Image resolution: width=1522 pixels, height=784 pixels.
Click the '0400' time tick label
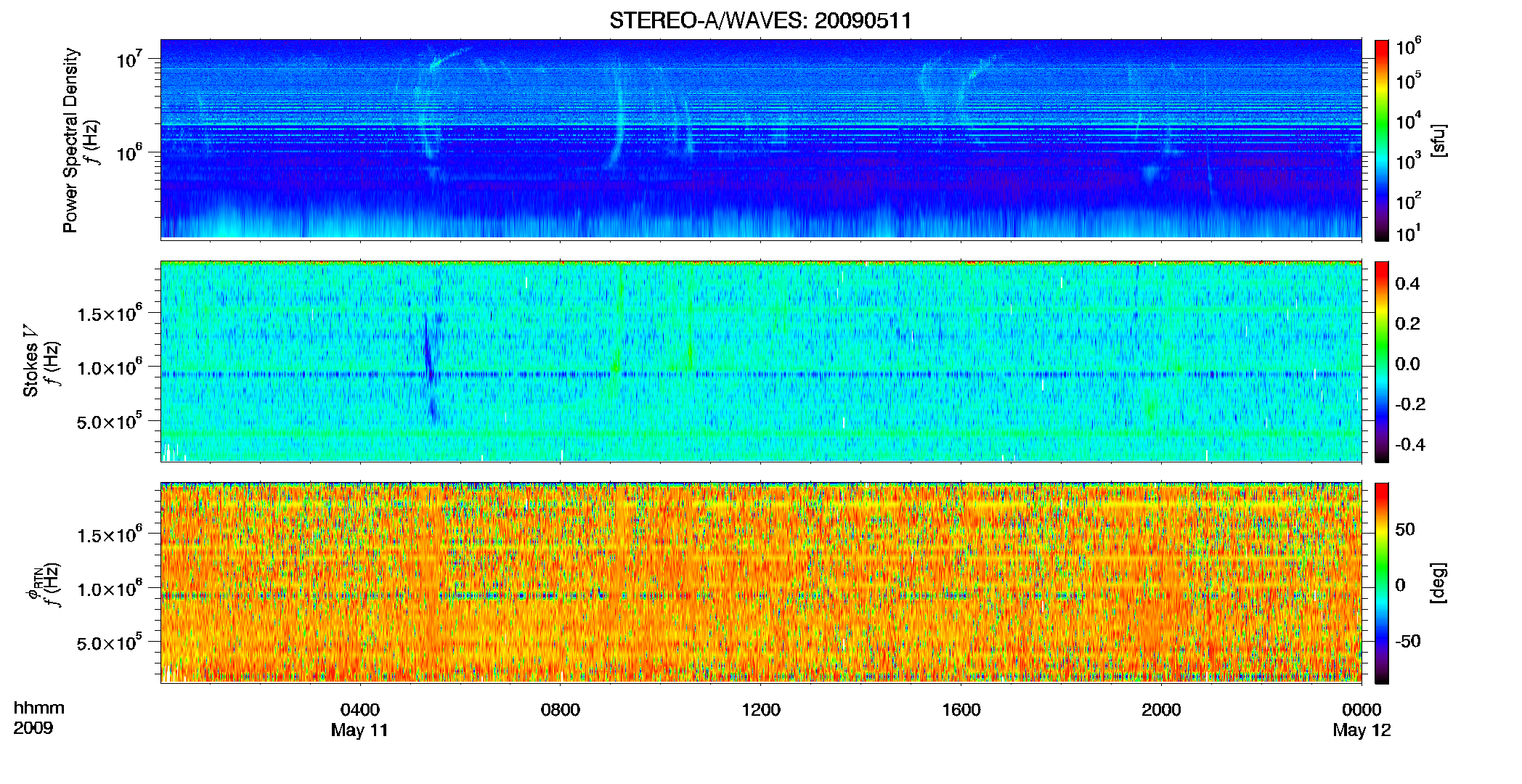coord(360,710)
